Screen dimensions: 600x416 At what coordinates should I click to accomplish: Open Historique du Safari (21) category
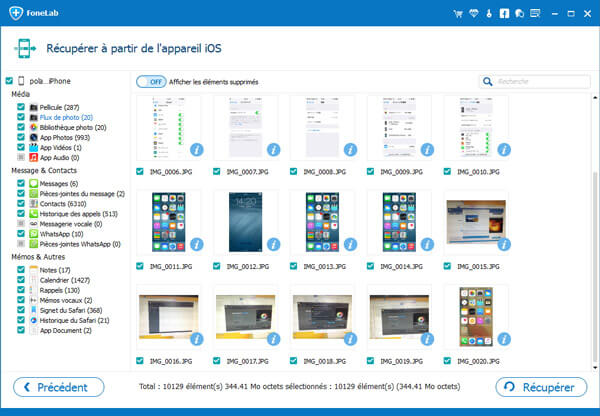pos(74,320)
